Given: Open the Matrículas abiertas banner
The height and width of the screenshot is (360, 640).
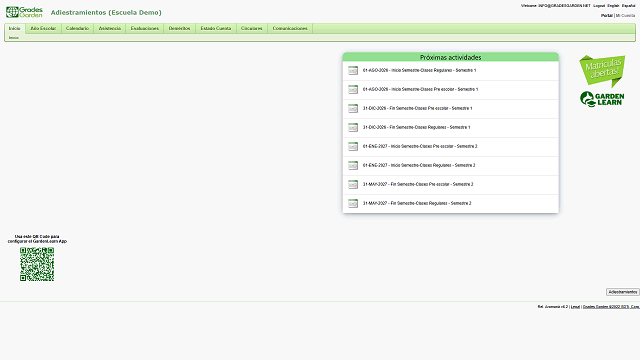Looking at the screenshot, I should pyautogui.click(x=602, y=71).
